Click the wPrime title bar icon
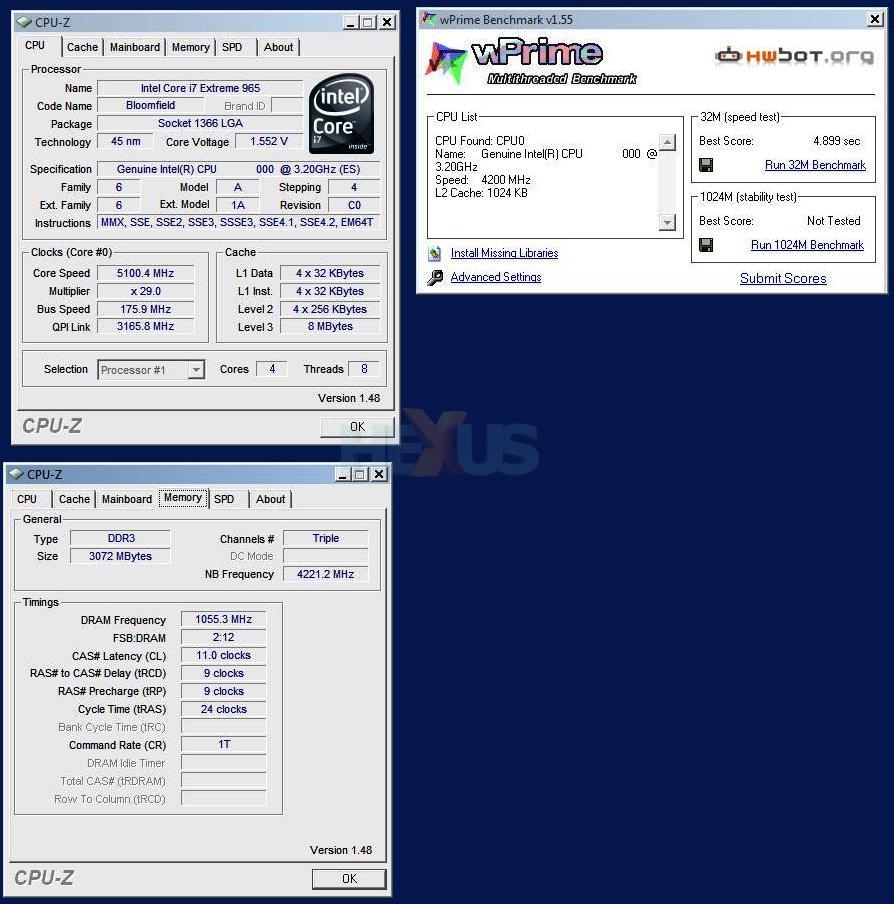This screenshot has height=904, width=894. (x=428, y=20)
